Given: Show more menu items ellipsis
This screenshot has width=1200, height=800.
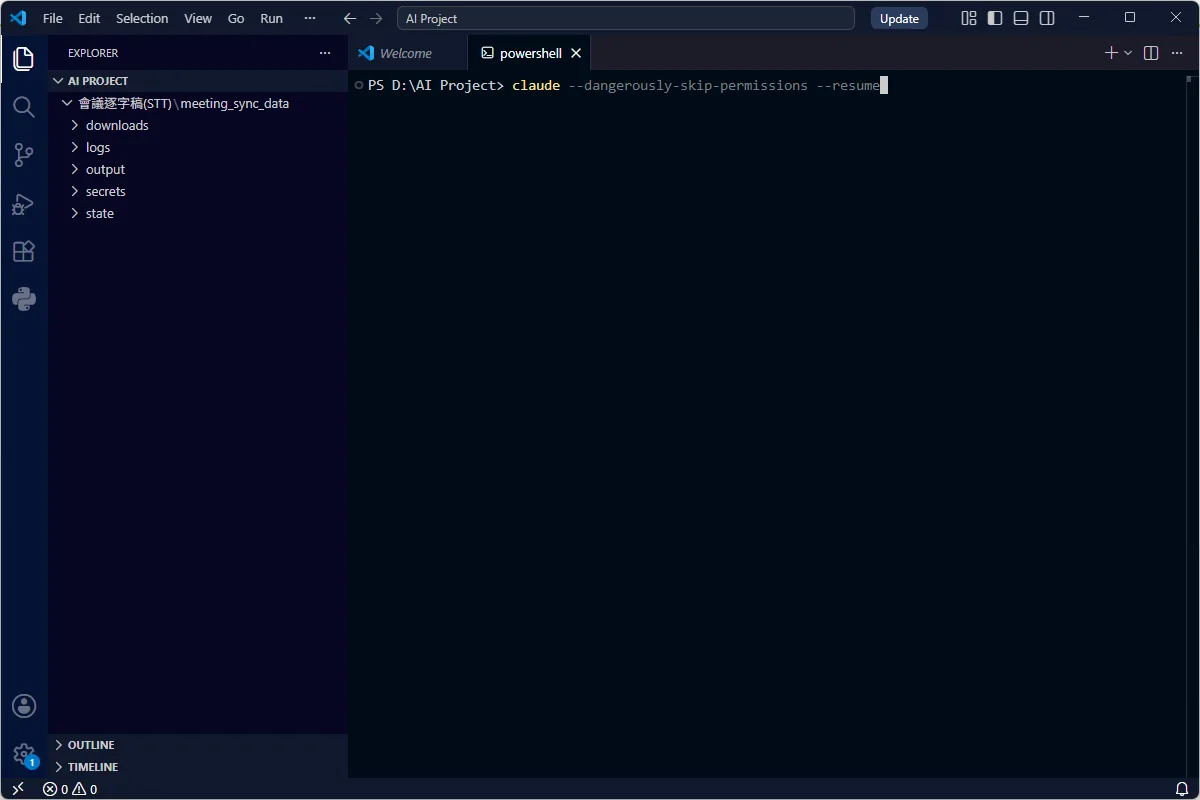Looking at the screenshot, I should (x=310, y=18).
